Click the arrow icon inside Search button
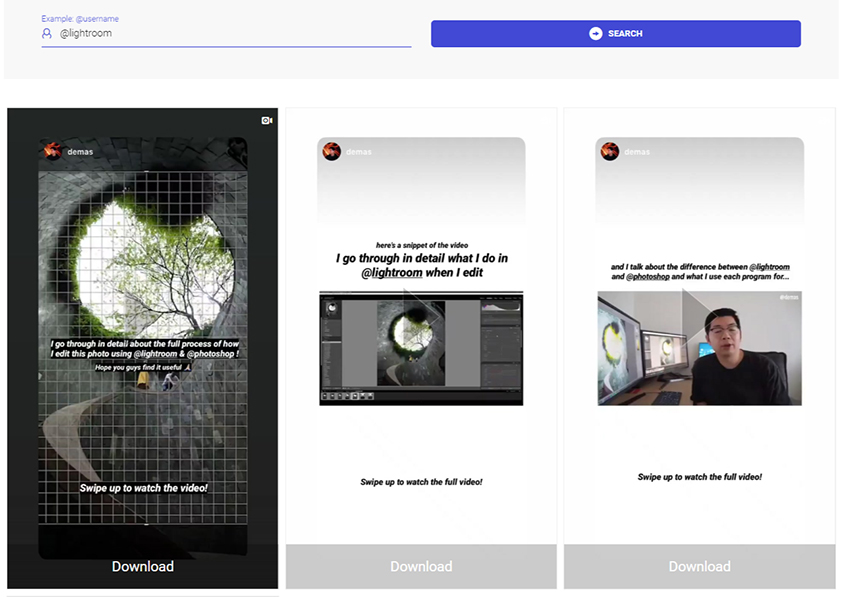864x597 pixels. 596,34
